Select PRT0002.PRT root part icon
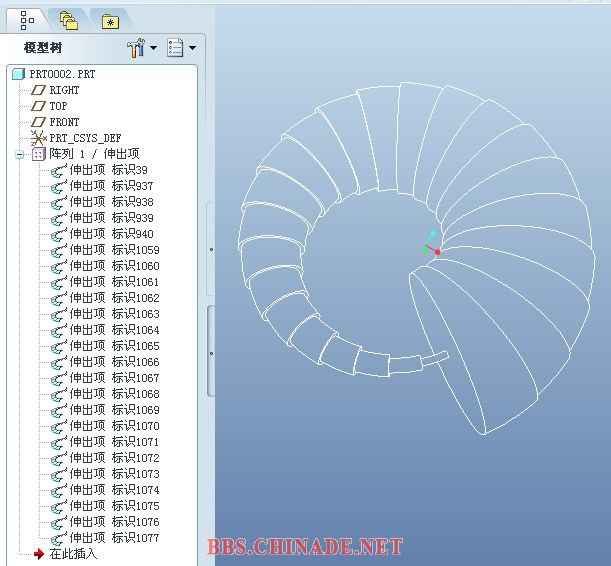The height and width of the screenshot is (566, 611). pos(18,74)
